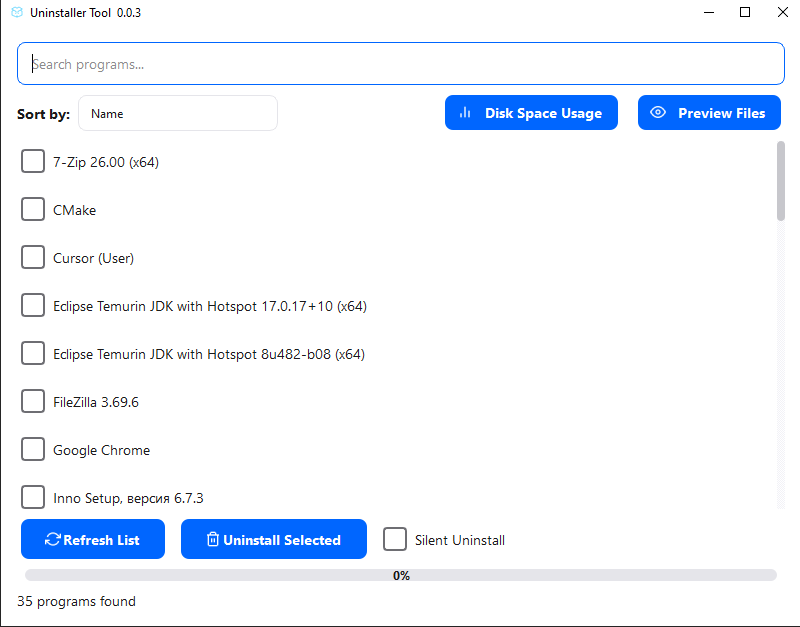
Task: Click Eclipse Temurin JDK 17.0.17+10 (x64) text
Action: pos(210,306)
